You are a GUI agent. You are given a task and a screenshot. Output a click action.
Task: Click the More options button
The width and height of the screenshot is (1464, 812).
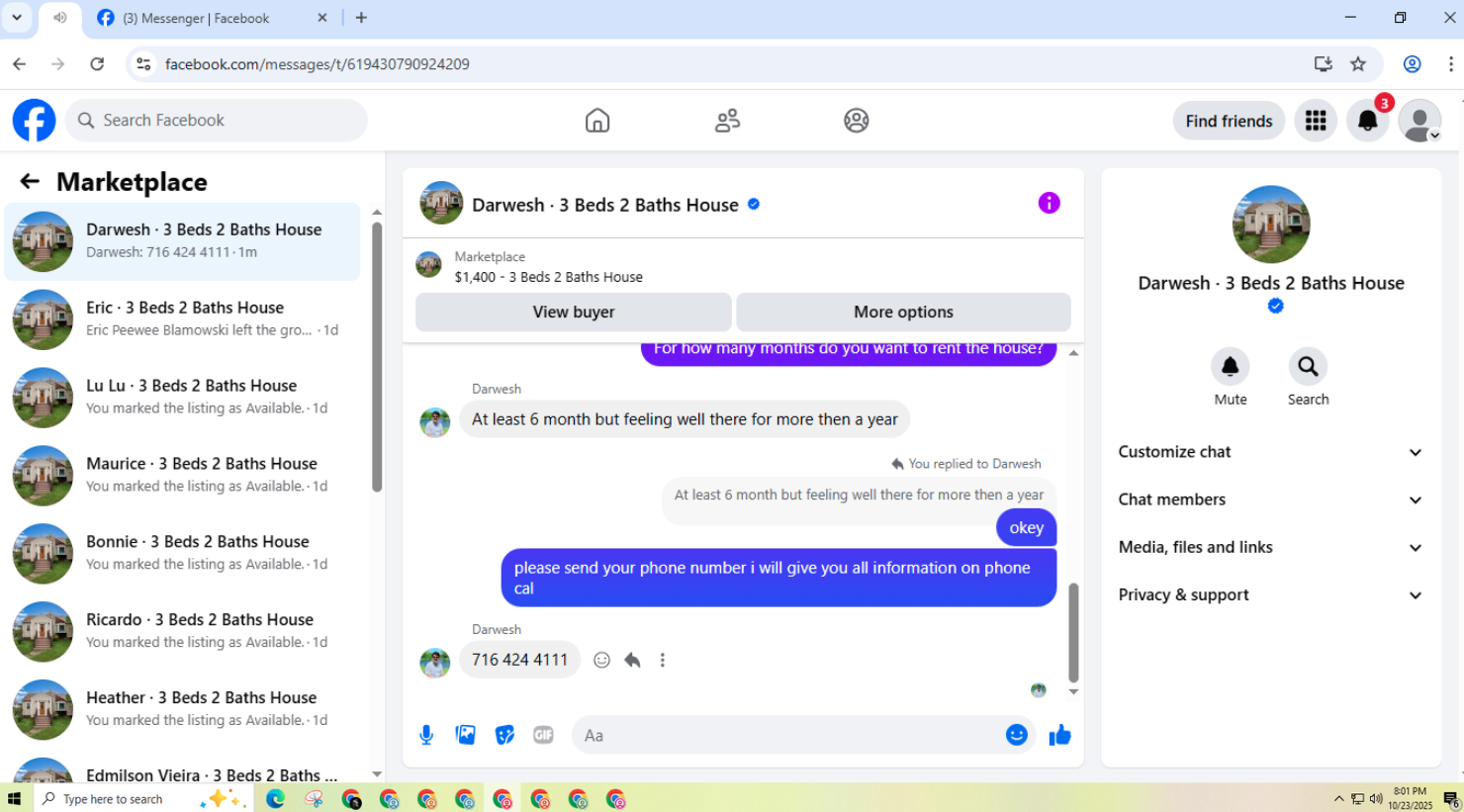pos(903,312)
